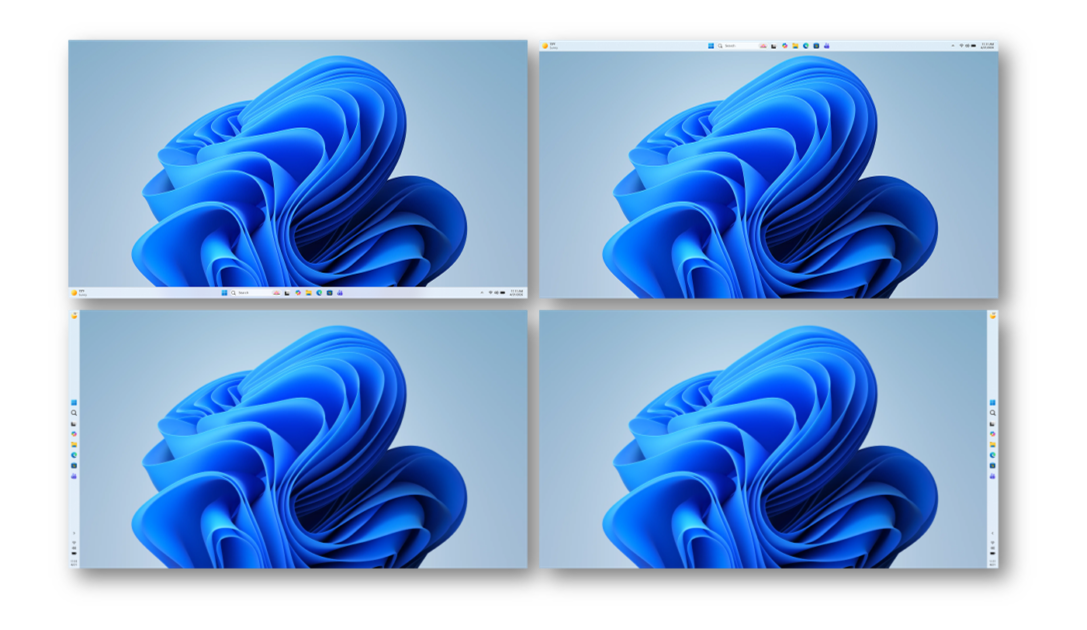Open Start menu on the bottom horizontal taskbar
The height and width of the screenshot is (630, 1087).
[x=224, y=293]
